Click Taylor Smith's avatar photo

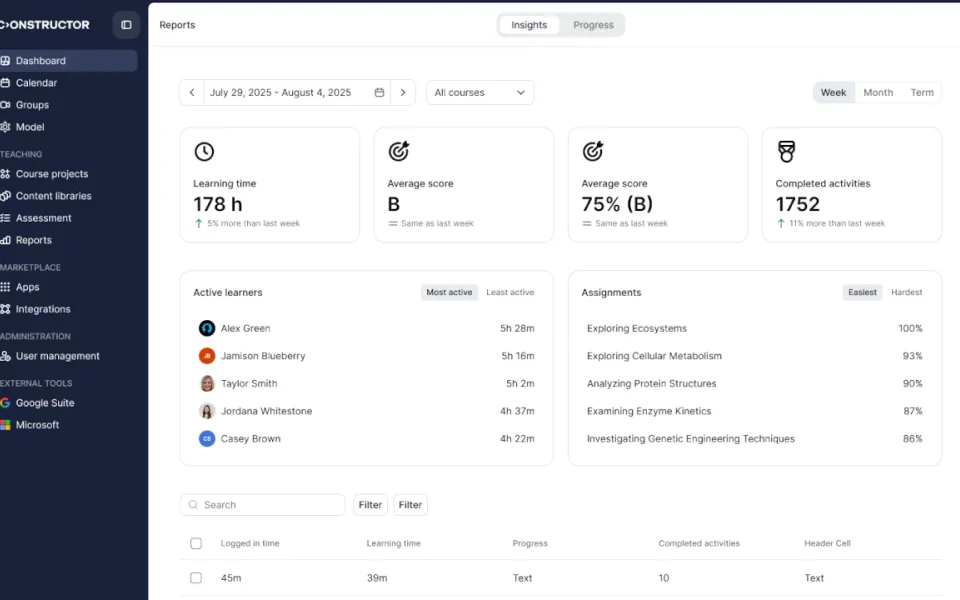(x=207, y=383)
